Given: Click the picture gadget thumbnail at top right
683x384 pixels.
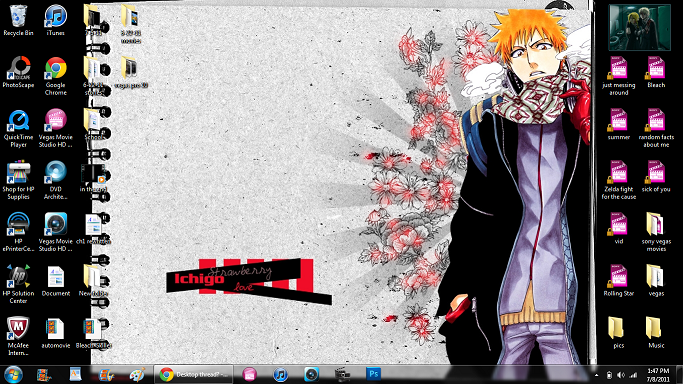Looking at the screenshot, I should pos(639,27).
